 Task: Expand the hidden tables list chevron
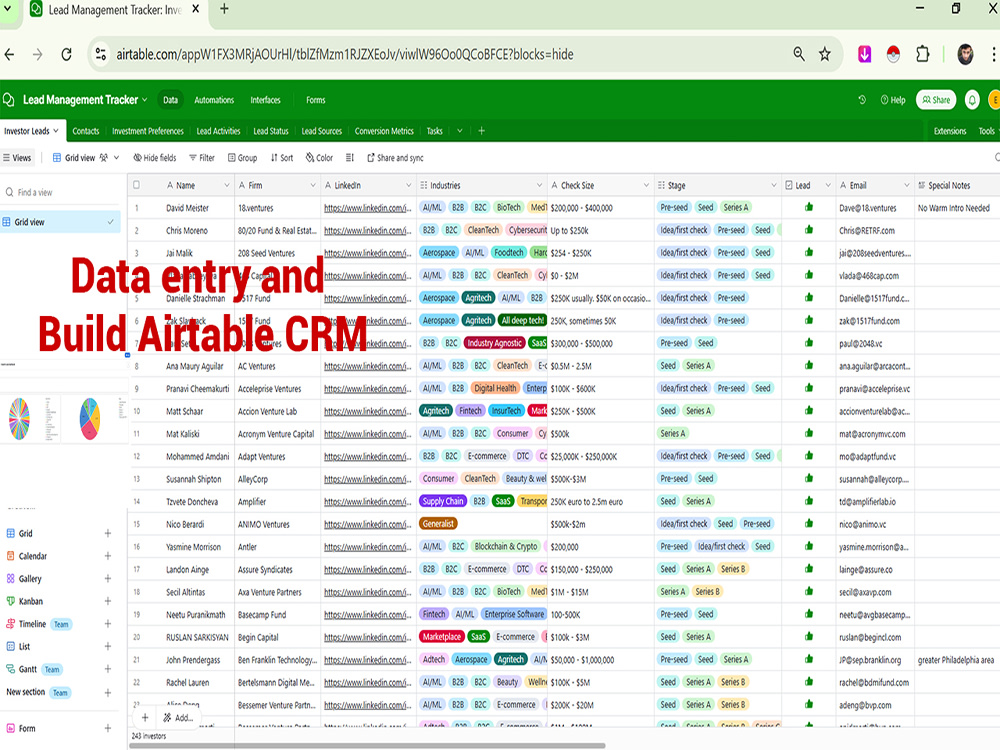pyautogui.click(x=459, y=131)
